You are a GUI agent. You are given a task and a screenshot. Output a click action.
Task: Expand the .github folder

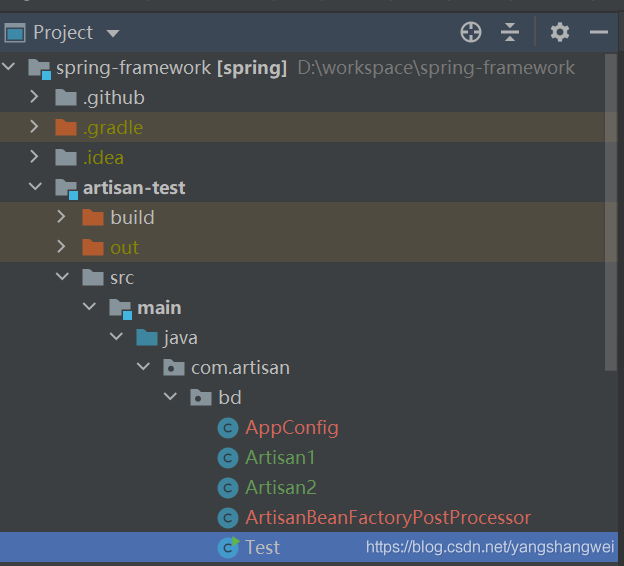pos(34,97)
